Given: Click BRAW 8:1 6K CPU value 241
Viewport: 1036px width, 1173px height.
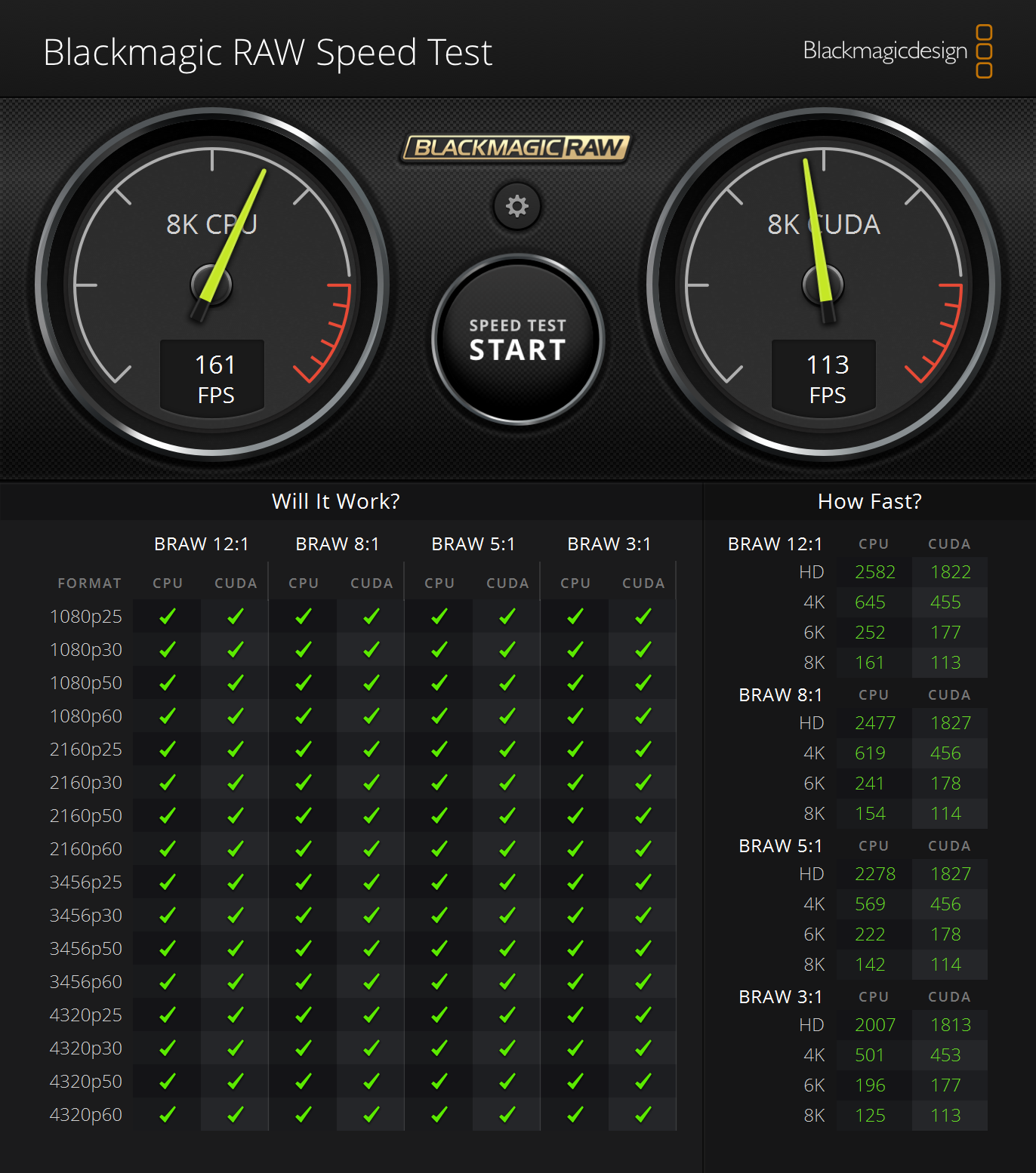Looking at the screenshot, I should point(869,784).
